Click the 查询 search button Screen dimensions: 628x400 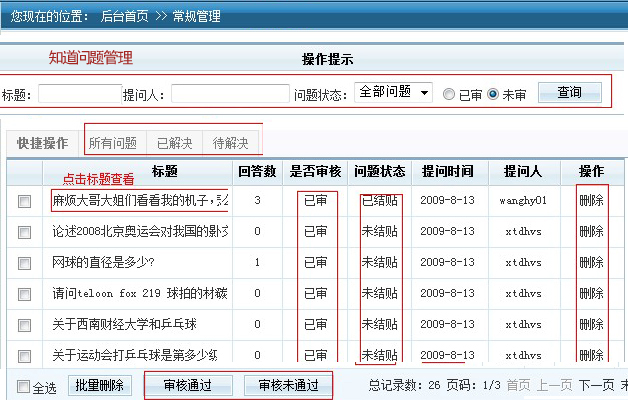pos(570,92)
